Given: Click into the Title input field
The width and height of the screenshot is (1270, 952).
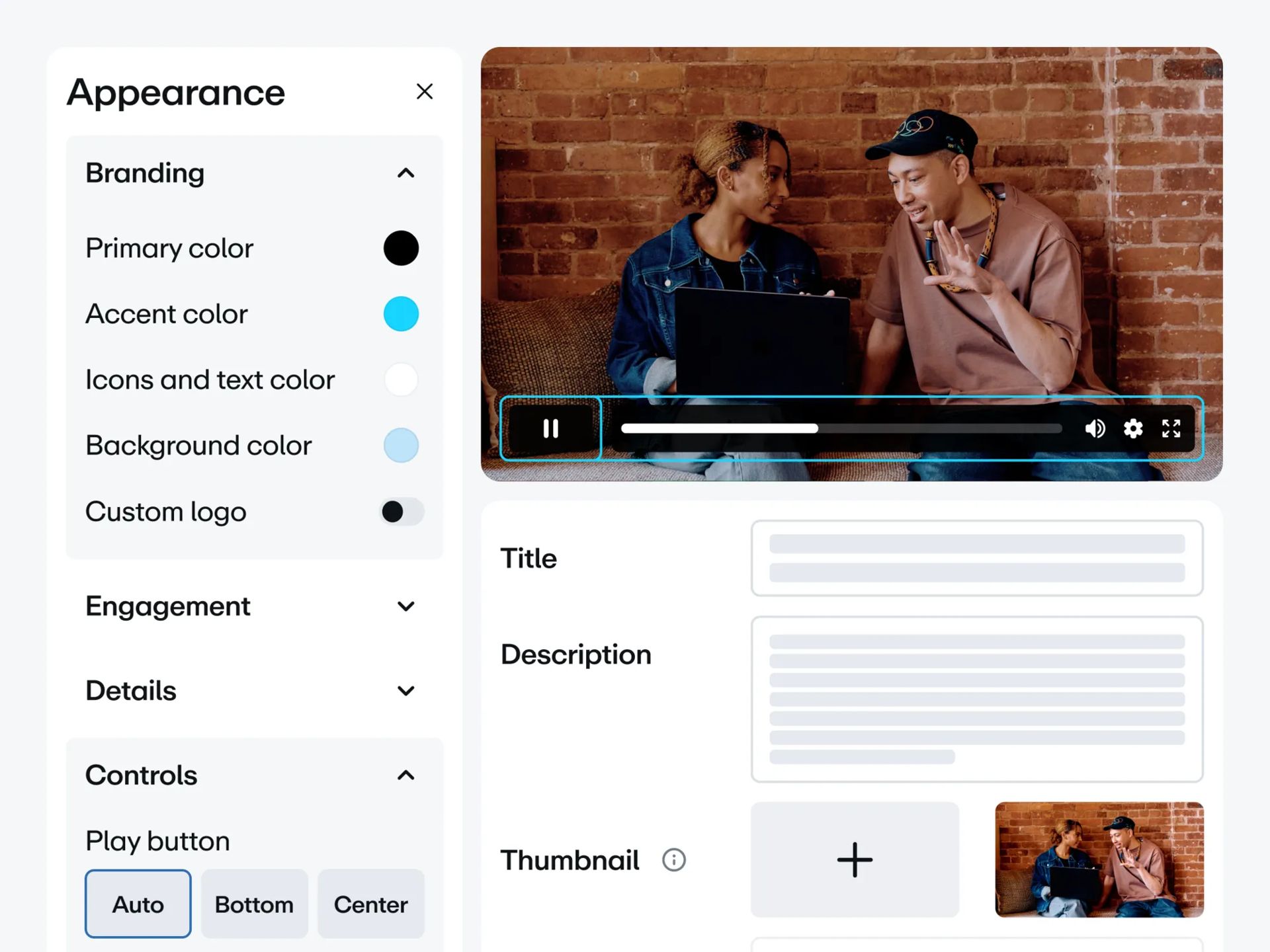Looking at the screenshot, I should [x=976, y=558].
